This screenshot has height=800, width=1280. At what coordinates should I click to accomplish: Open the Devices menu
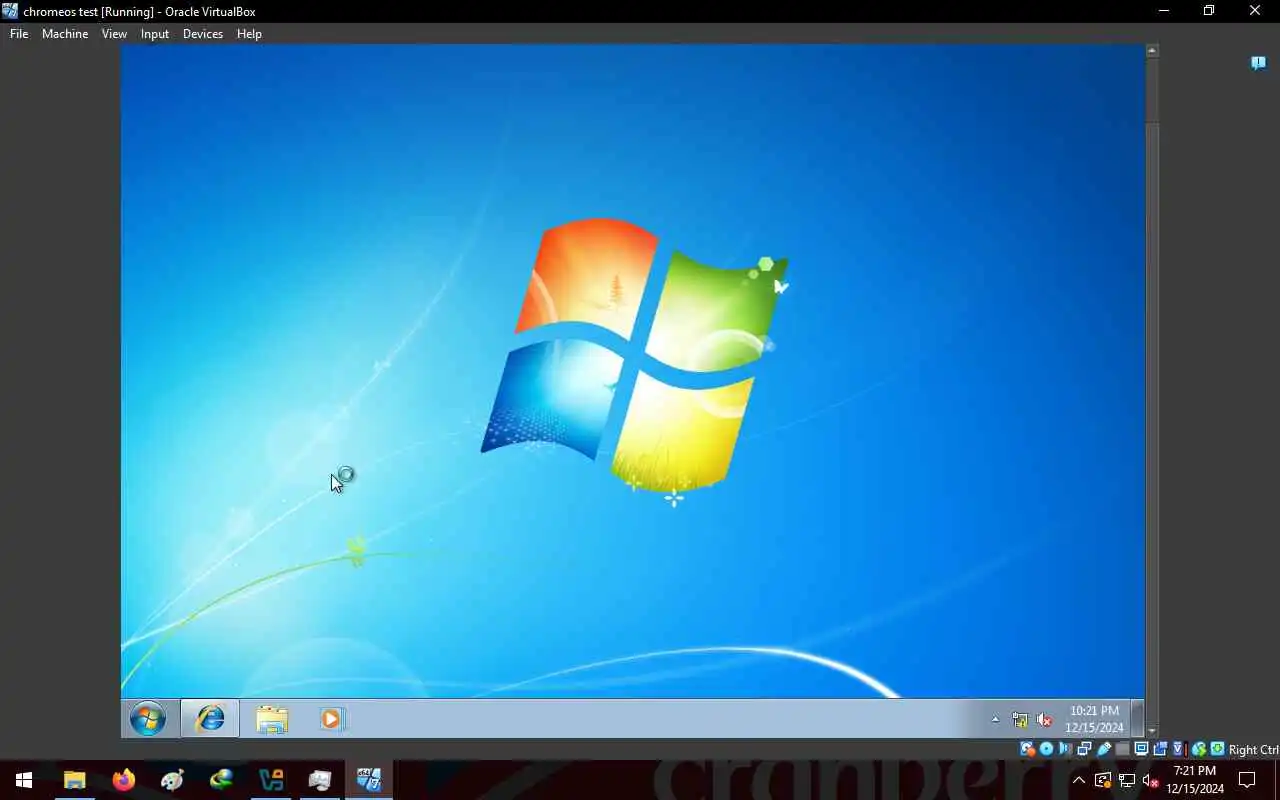coord(203,33)
